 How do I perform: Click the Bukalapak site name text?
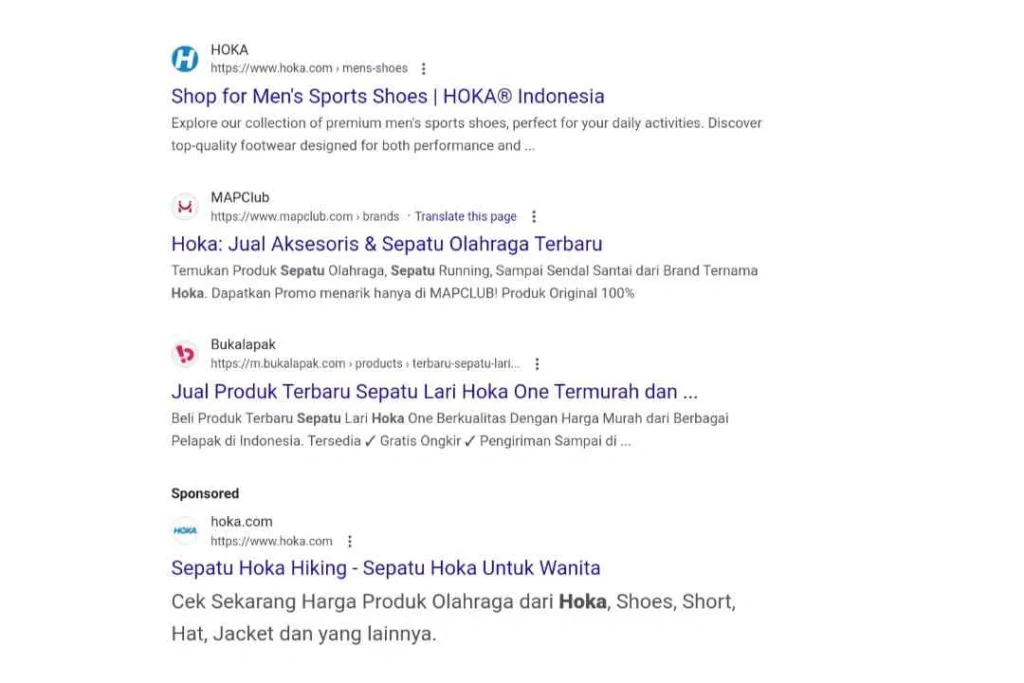coord(243,344)
